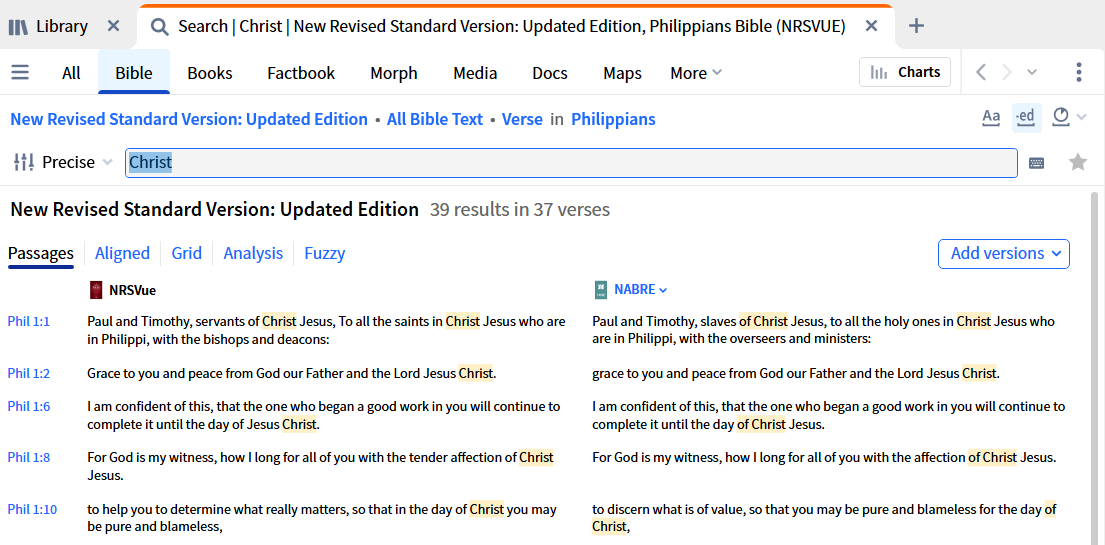Screen dimensions: 1105x545
Task: Click the All Bible Text link
Action: pyautogui.click(x=435, y=119)
